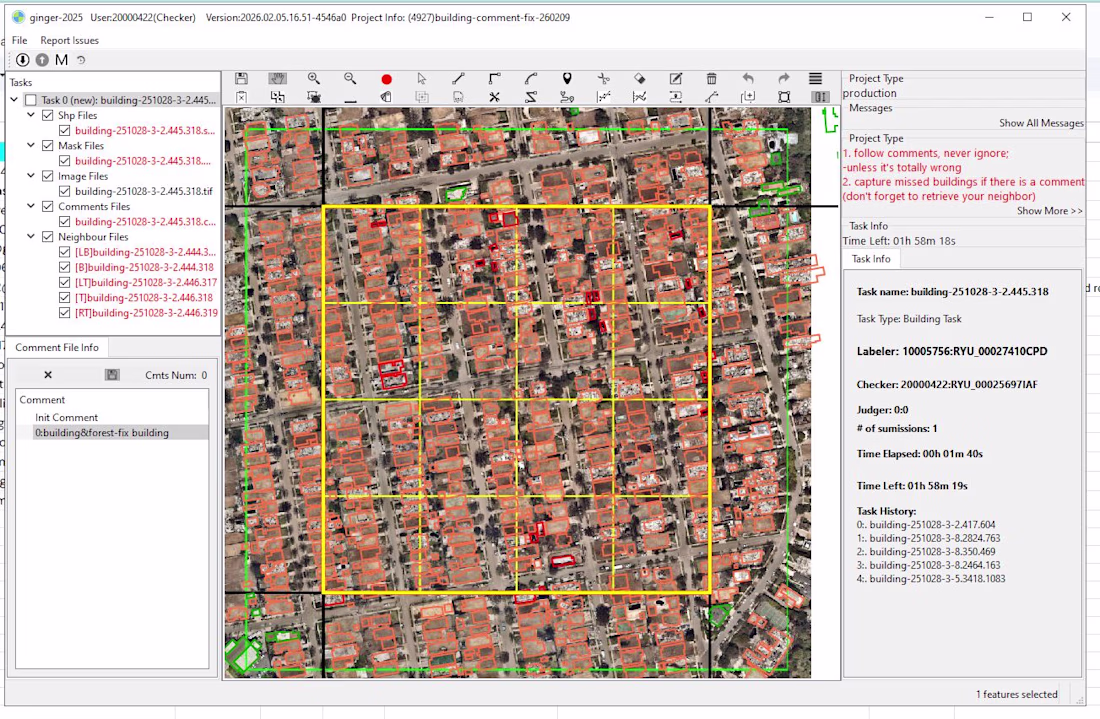Select the location pin marker tool

pos(567,79)
